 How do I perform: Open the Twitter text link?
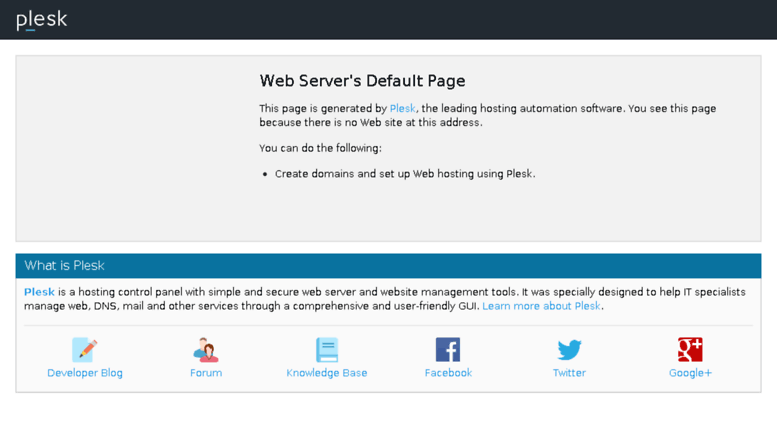click(x=569, y=373)
